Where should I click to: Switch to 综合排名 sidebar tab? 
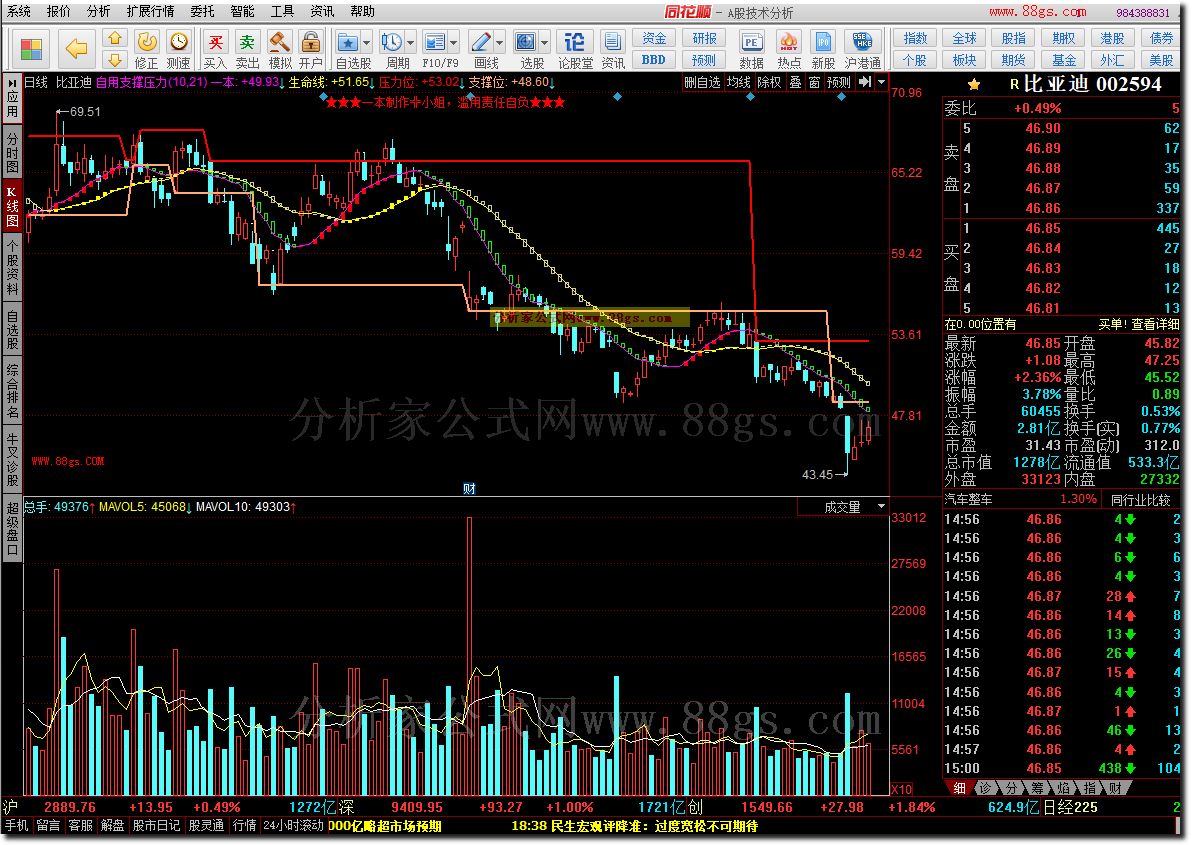tap(11, 392)
